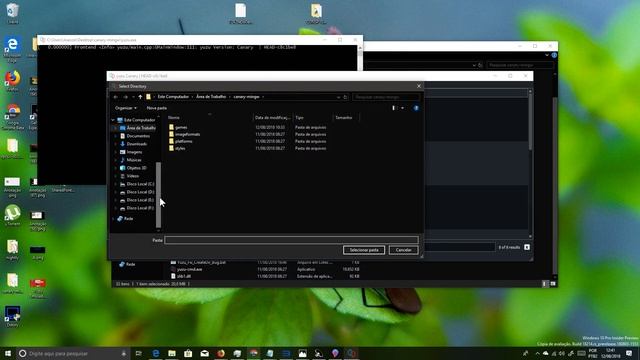Select the styles folder
This screenshot has width=640, height=360.
pos(180,148)
